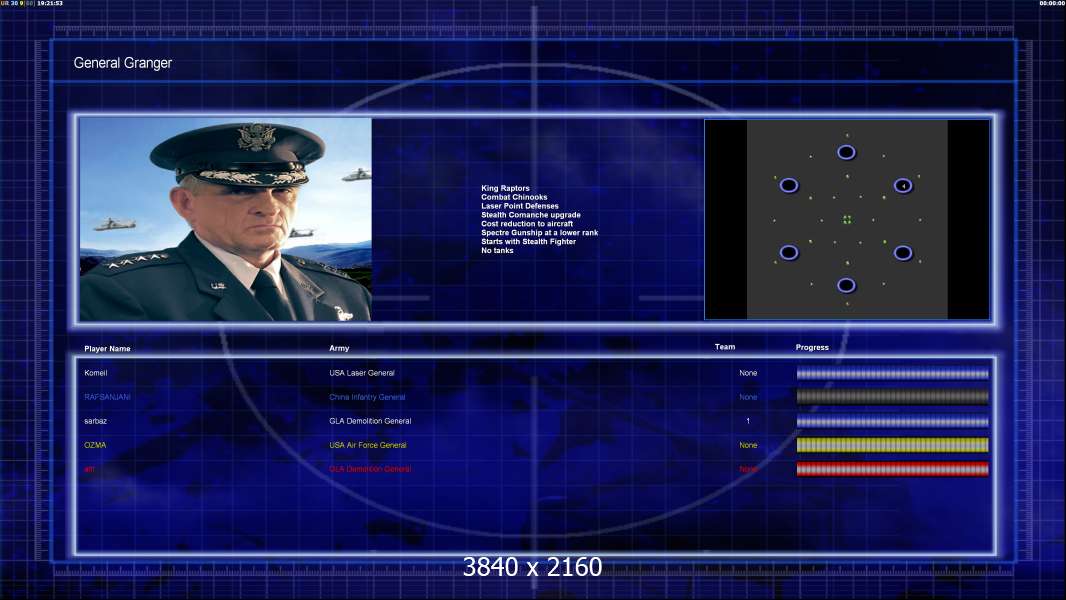This screenshot has width=1066, height=600.
Task: Select player name RAFSANJANI
Action: (107, 397)
